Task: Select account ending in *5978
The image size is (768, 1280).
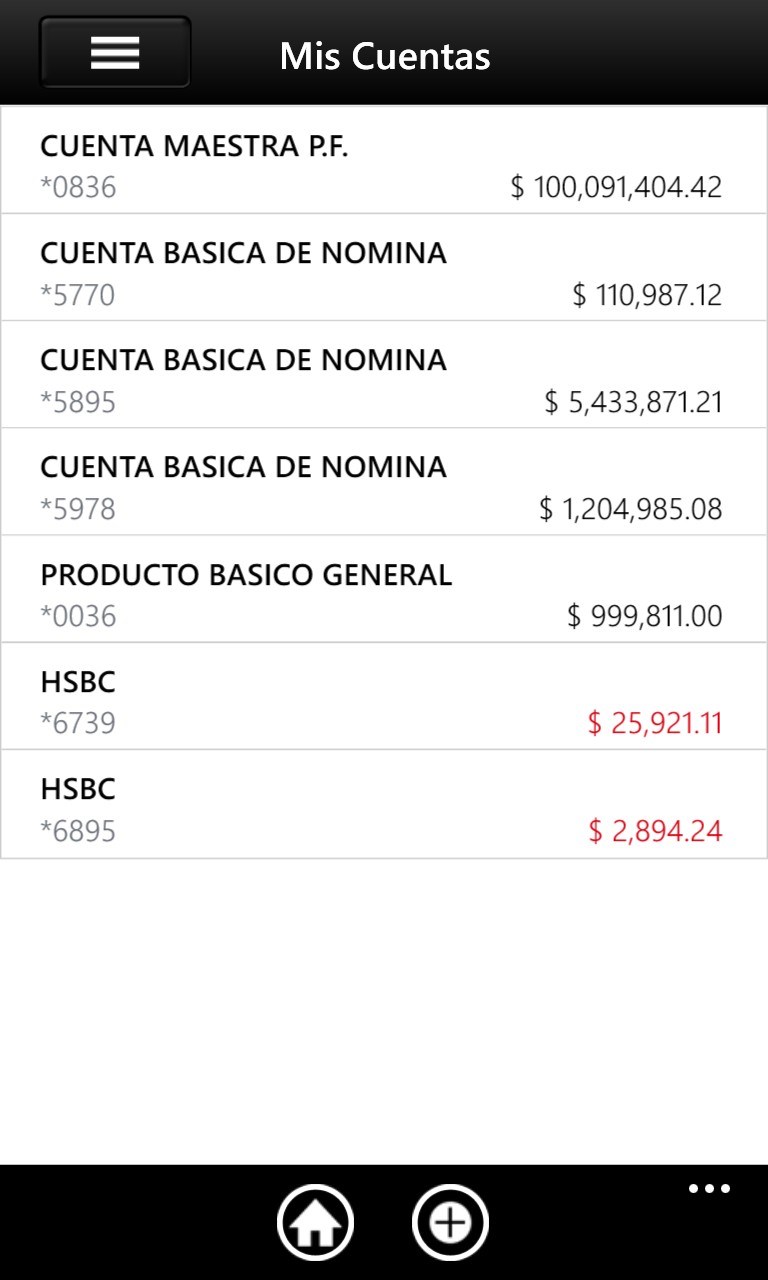Action: point(384,481)
